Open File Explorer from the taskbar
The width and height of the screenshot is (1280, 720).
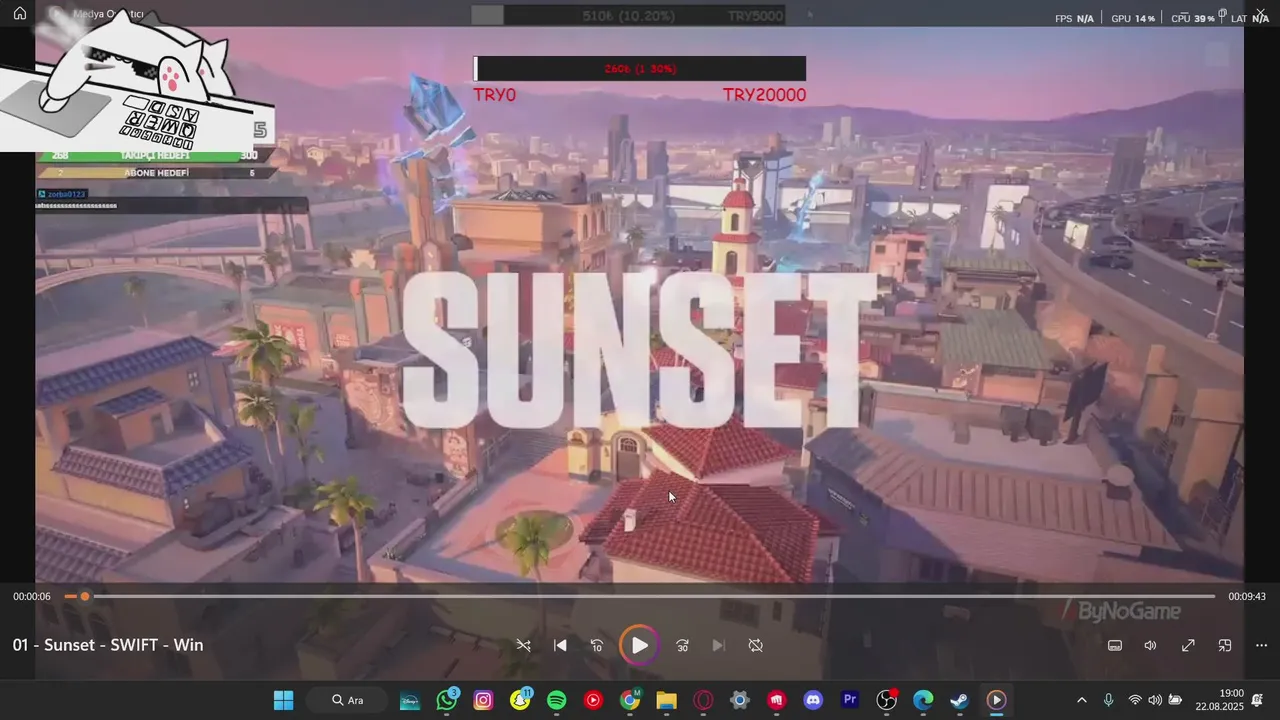click(x=667, y=700)
